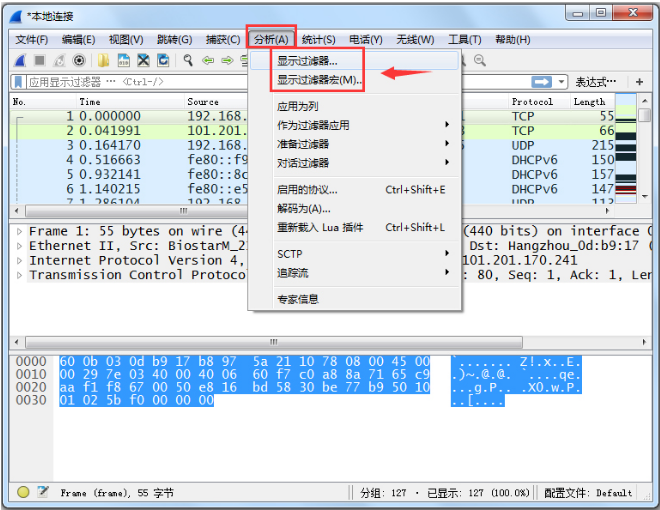Find a packet with magnifier icon
Image resolution: width=660 pixels, height=510 pixels.
(188, 61)
